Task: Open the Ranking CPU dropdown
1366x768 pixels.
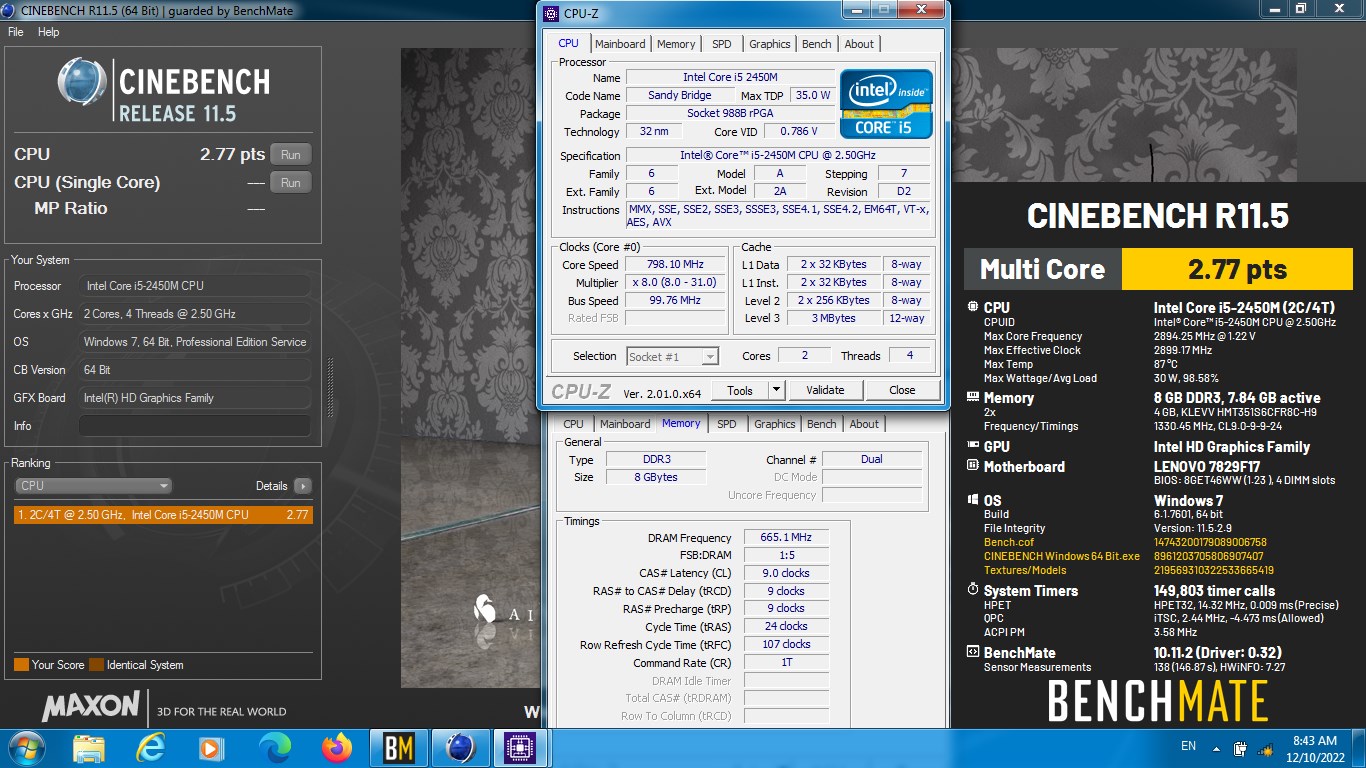Action: [x=95, y=486]
